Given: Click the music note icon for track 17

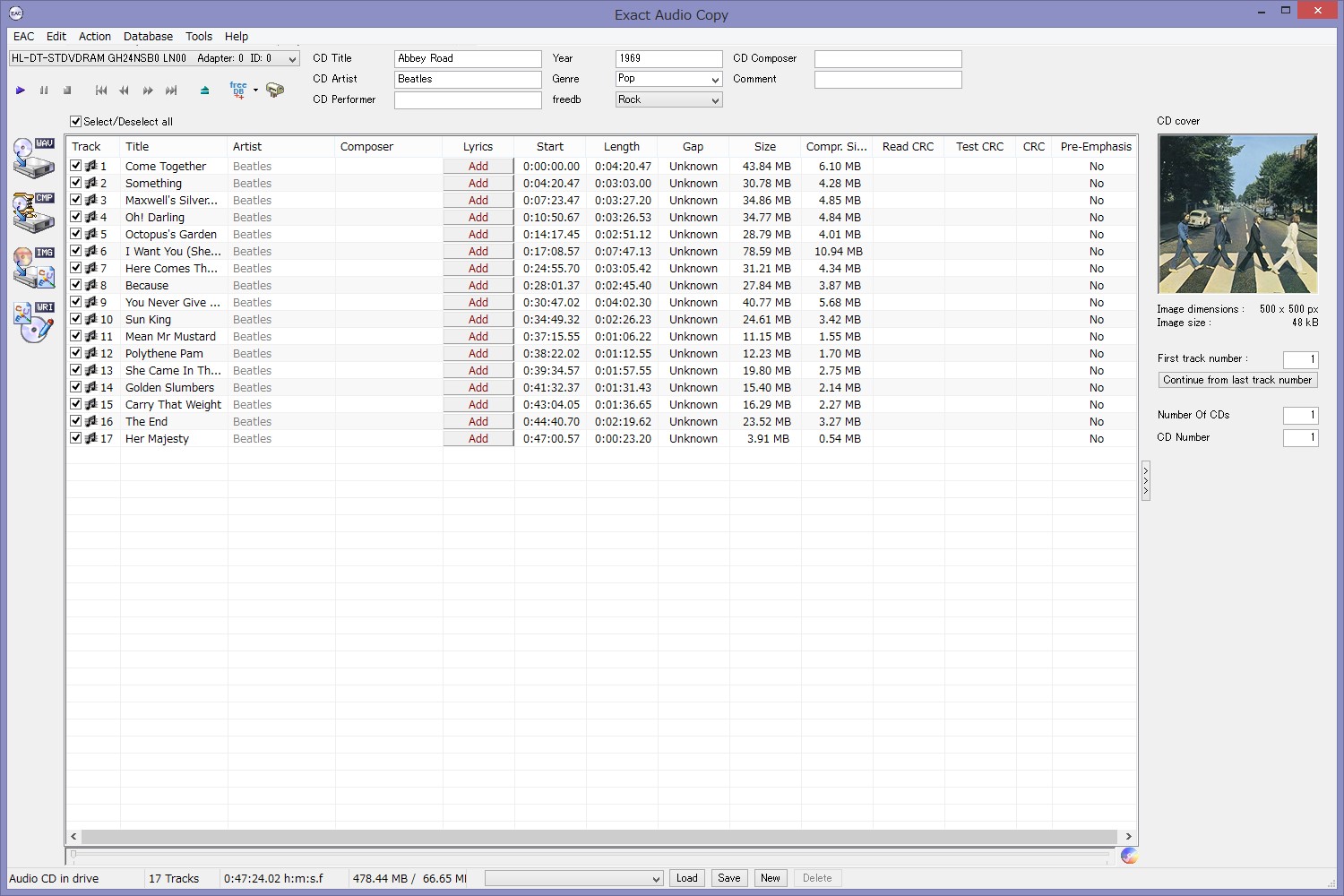Looking at the screenshot, I should click(x=90, y=438).
